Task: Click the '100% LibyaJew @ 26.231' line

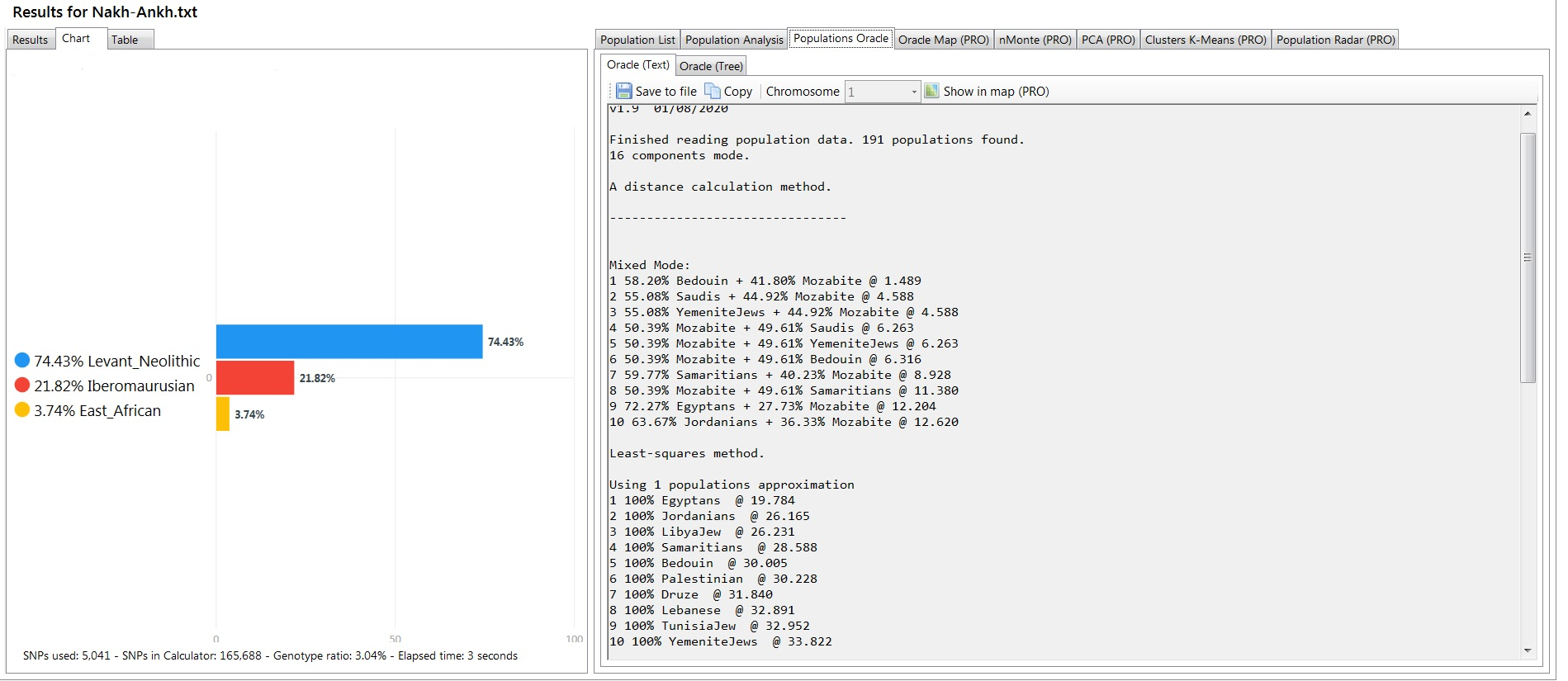Action: click(702, 532)
